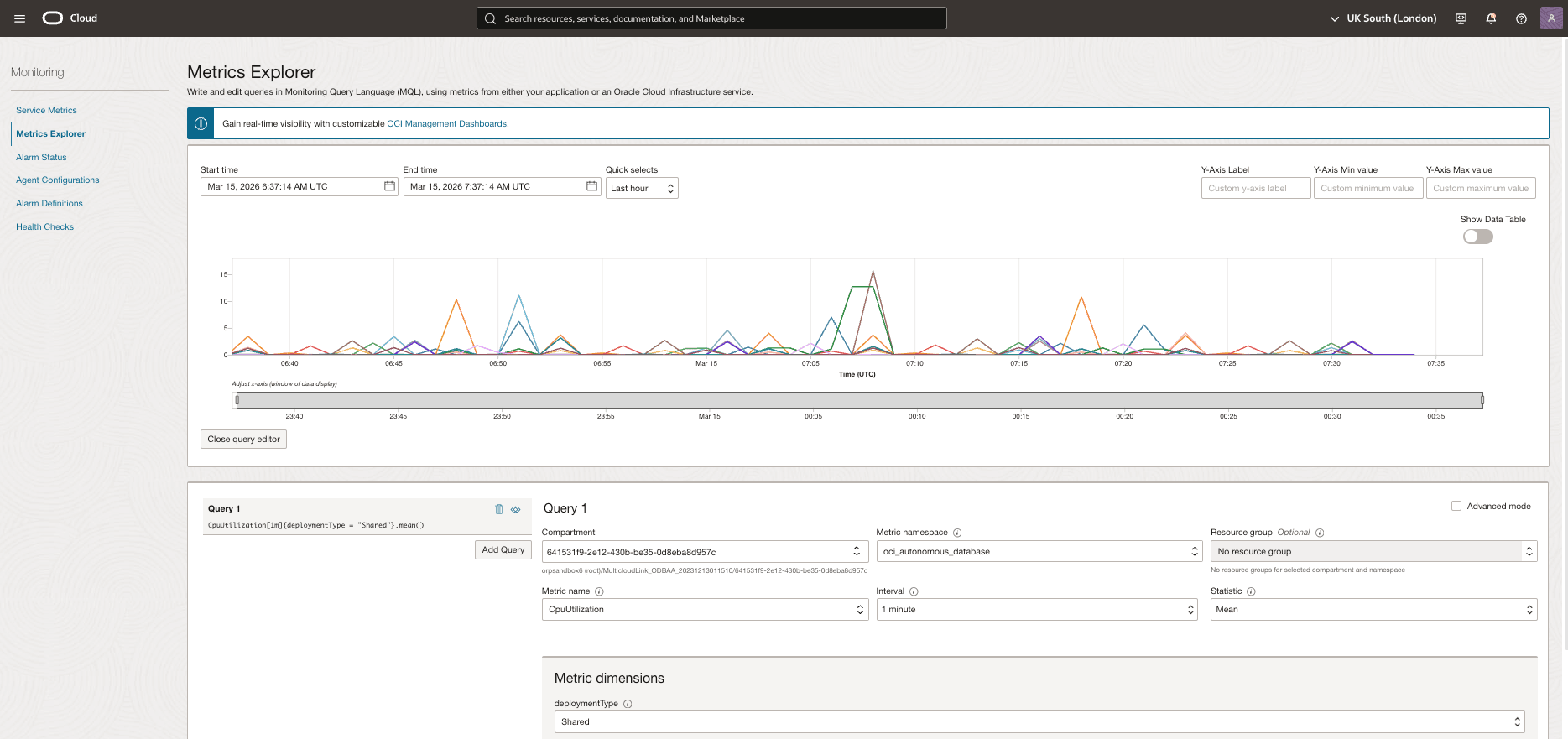This screenshot has height=739, width=1568.
Task: Click the top search resources field
Action: [x=711, y=18]
